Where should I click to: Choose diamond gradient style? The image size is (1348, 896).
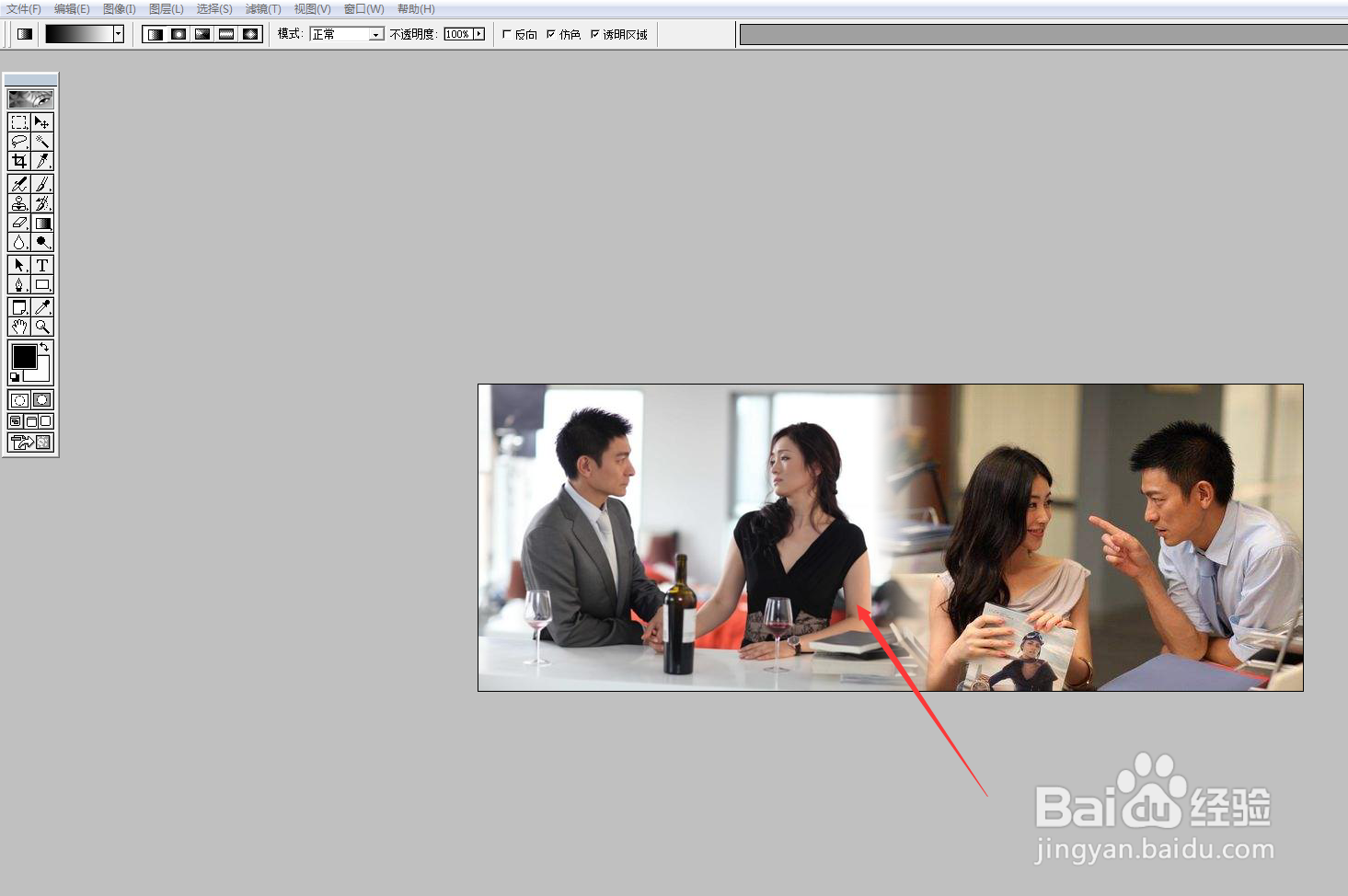click(x=250, y=34)
